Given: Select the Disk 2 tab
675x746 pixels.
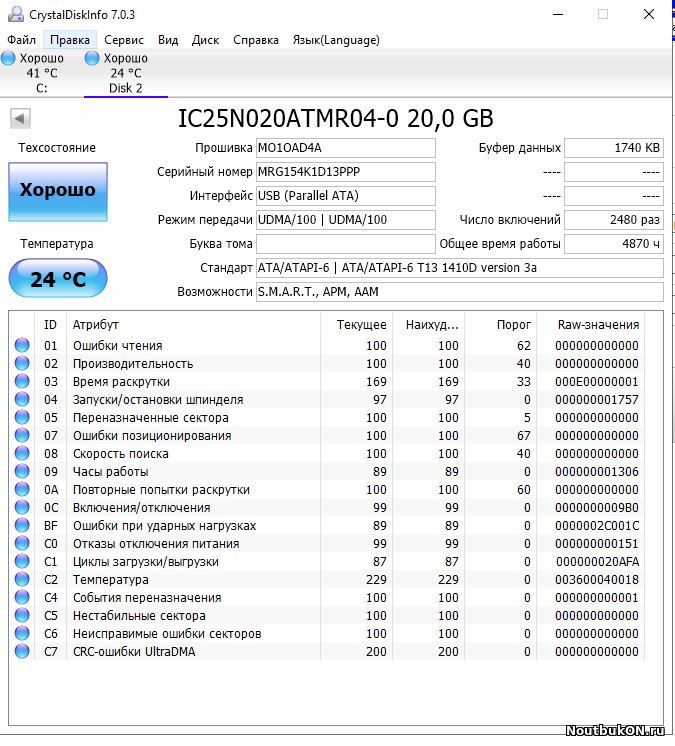Looking at the screenshot, I should tap(126, 73).
